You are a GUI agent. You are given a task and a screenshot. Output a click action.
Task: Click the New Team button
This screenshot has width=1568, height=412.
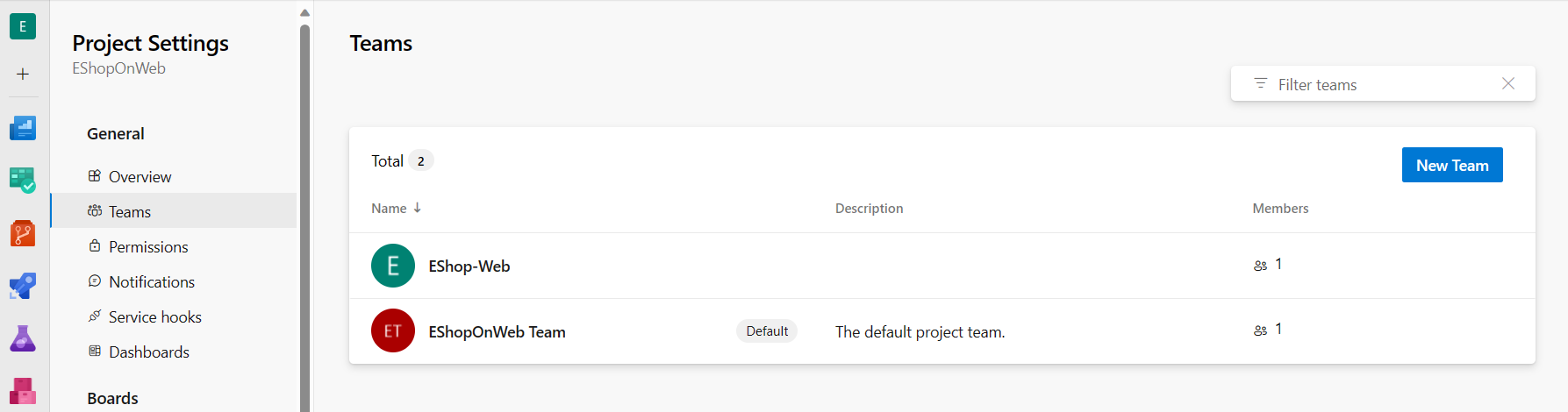tap(1452, 166)
